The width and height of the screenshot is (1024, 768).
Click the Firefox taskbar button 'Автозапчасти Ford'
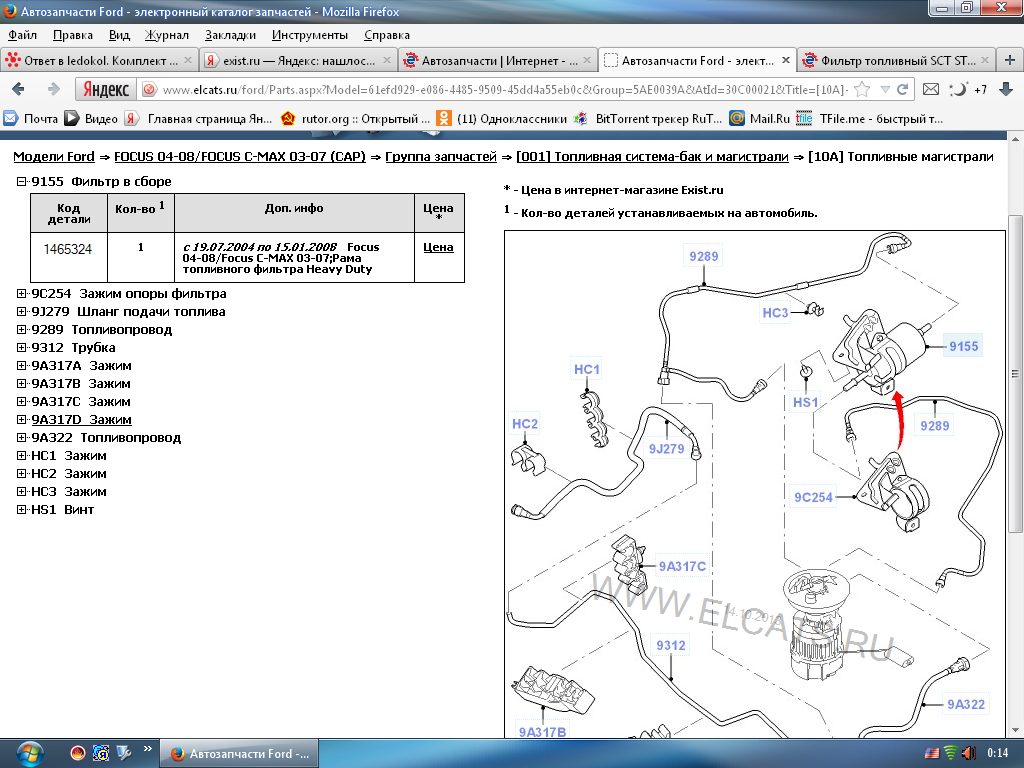coord(239,754)
